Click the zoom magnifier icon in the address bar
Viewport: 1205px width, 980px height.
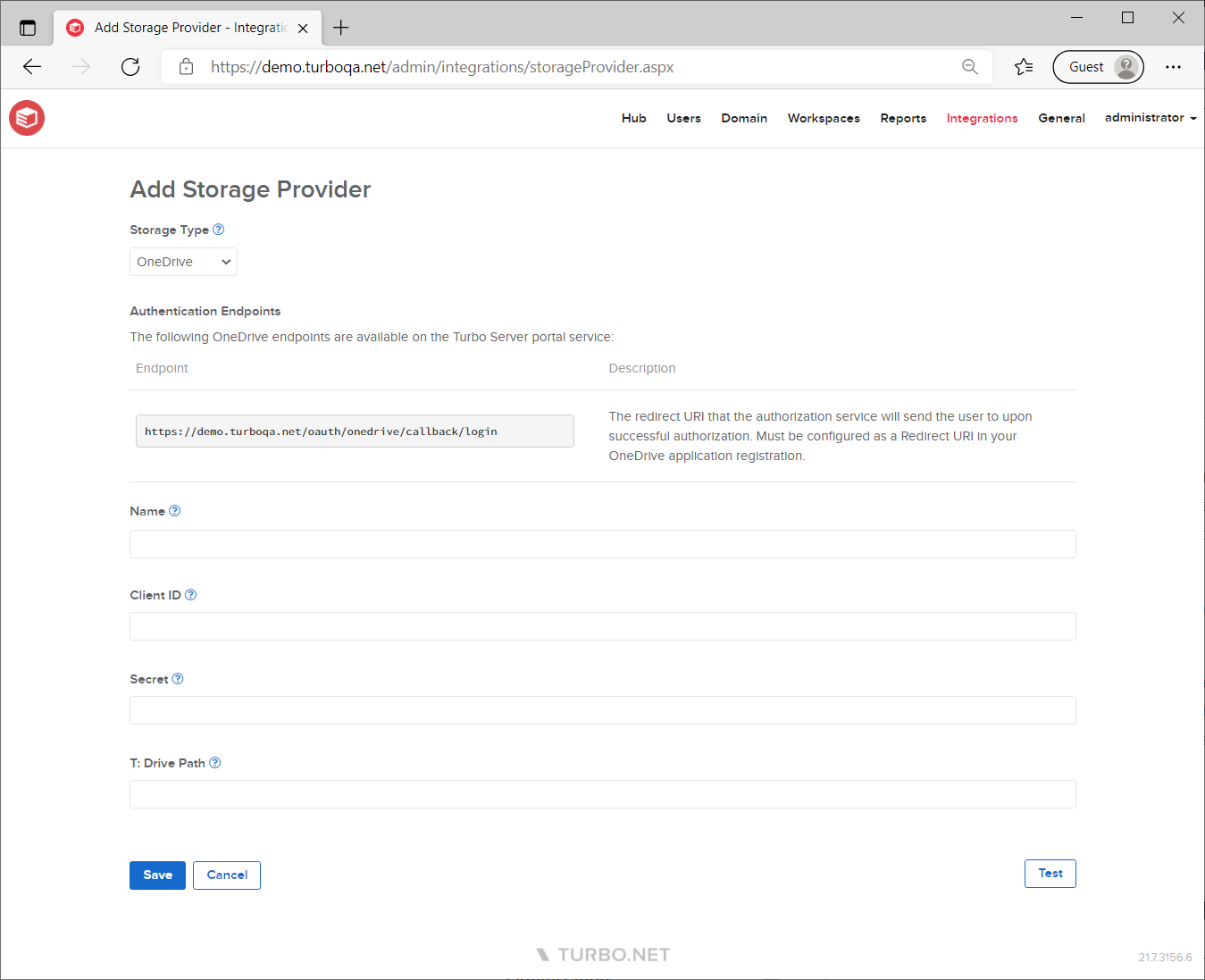pyautogui.click(x=970, y=67)
